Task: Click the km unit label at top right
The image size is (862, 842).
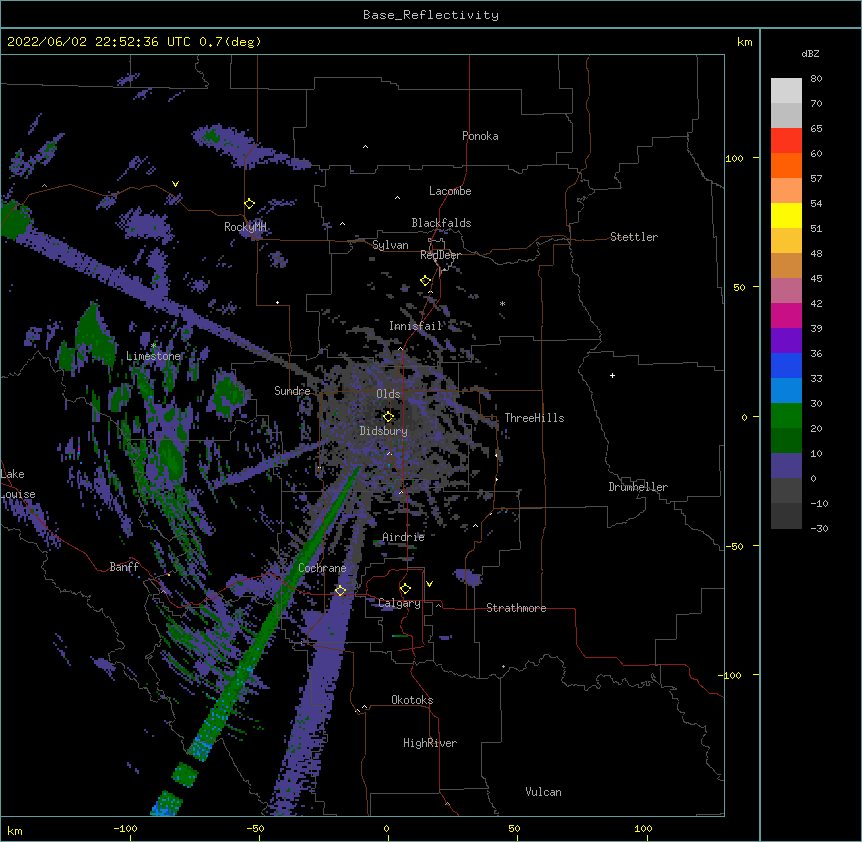Action: click(x=744, y=42)
